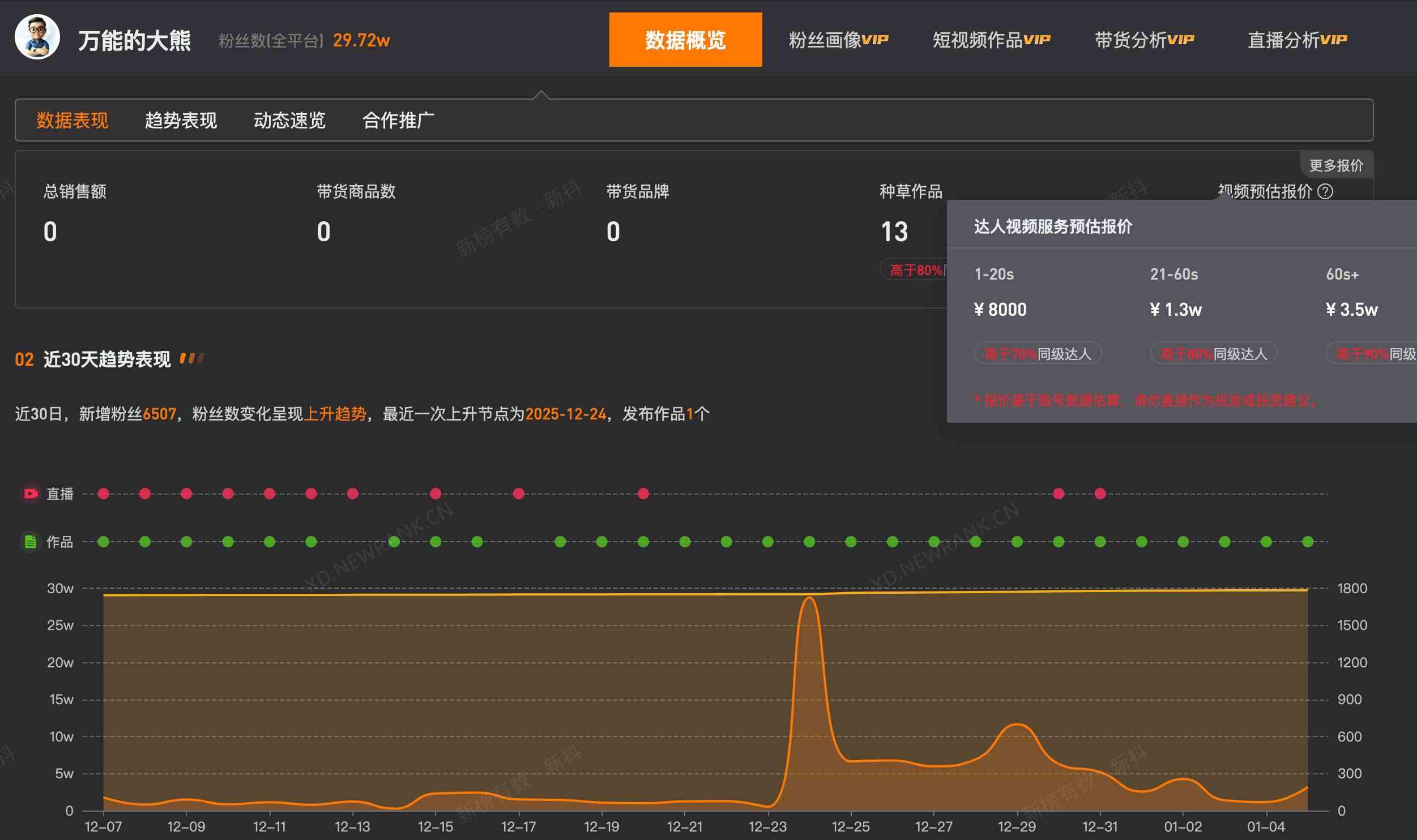Click the 高于70%同级达人 badge
The height and width of the screenshot is (840, 1417).
1038,354
